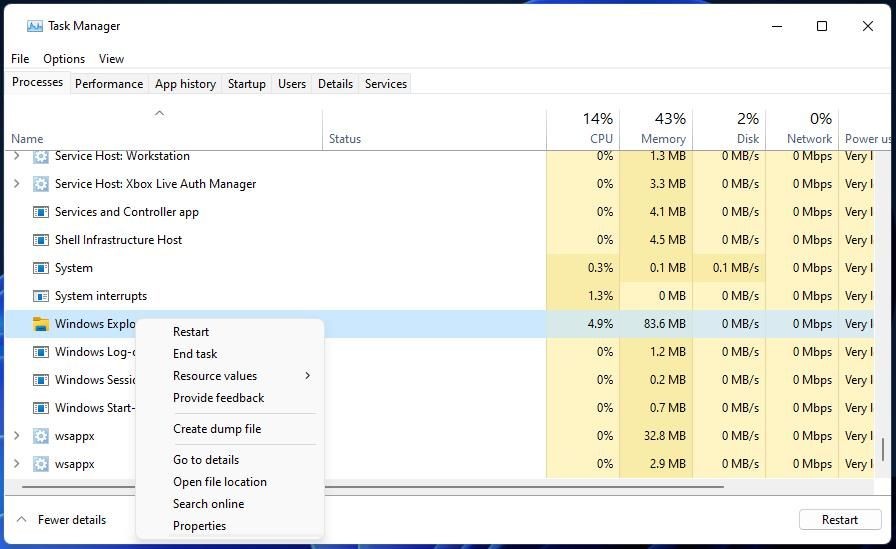This screenshot has height=549, width=896.
Task: Expand Service Host: Xbox Live Auth Manager
Action: [17, 183]
